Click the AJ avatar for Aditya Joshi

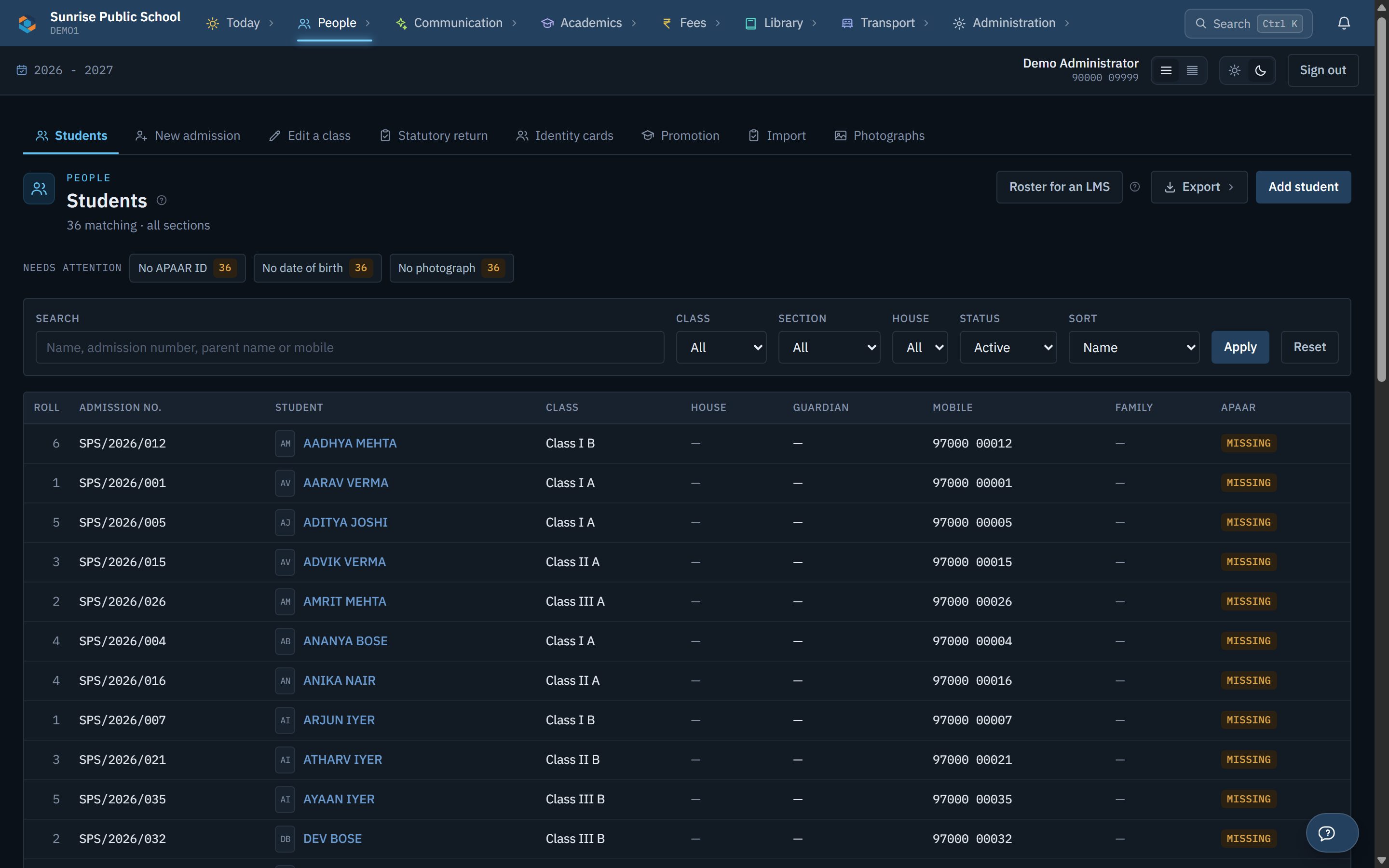(x=285, y=523)
